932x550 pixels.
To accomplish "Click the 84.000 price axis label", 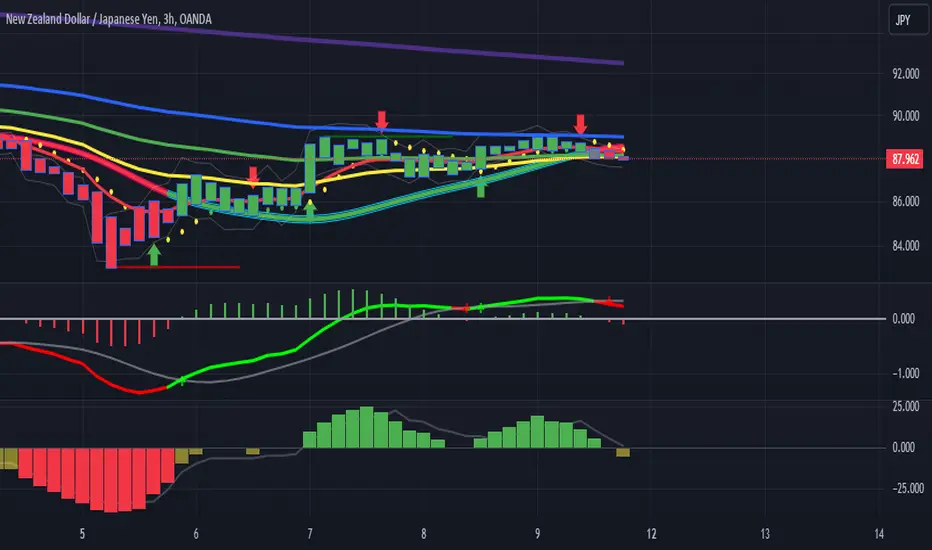I will pos(905,246).
